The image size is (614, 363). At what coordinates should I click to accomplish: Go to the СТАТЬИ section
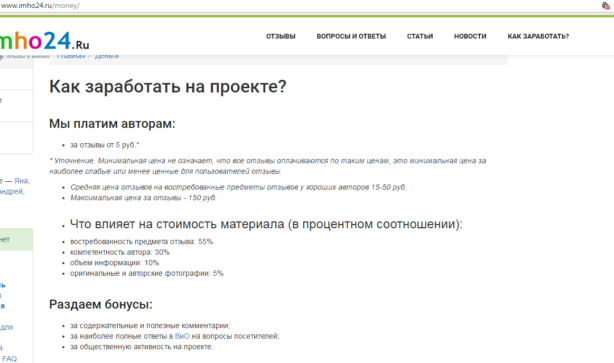420,36
